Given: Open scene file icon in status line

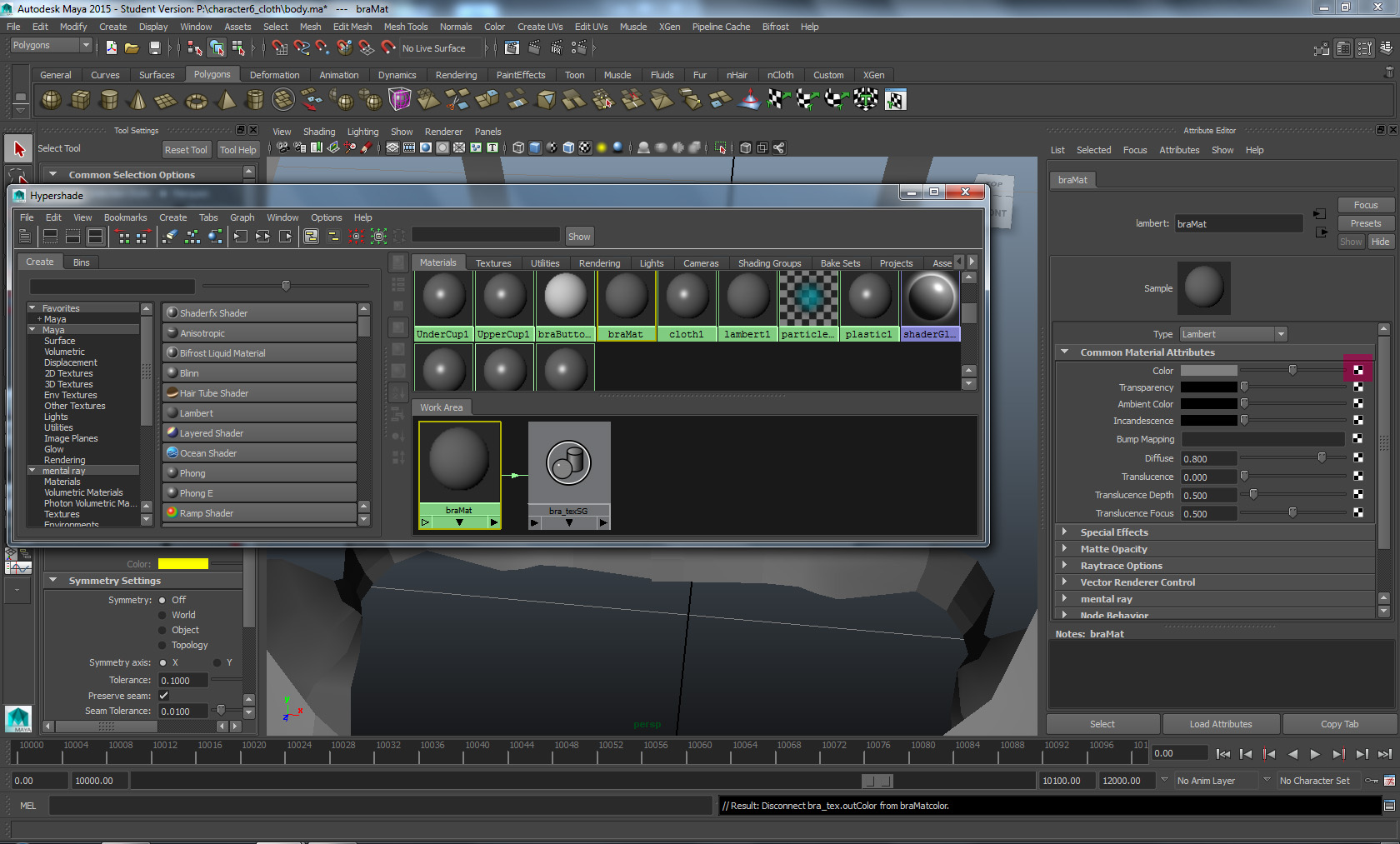Looking at the screenshot, I should pyautogui.click(x=132, y=48).
